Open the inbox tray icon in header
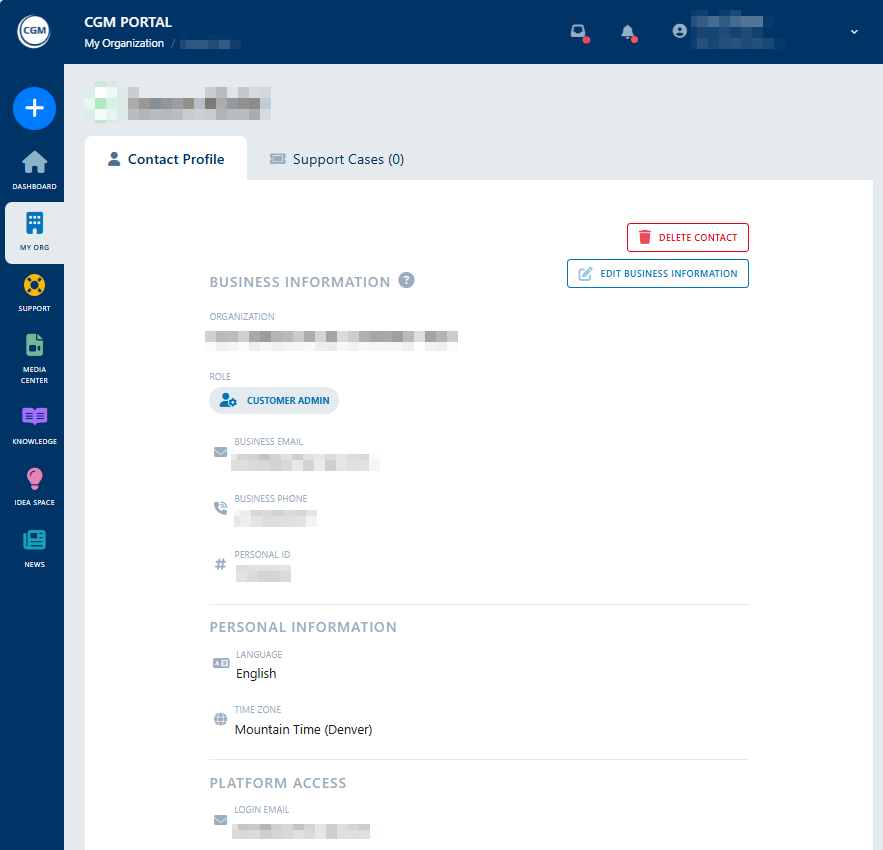This screenshot has height=850, width=883. (x=579, y=32)
